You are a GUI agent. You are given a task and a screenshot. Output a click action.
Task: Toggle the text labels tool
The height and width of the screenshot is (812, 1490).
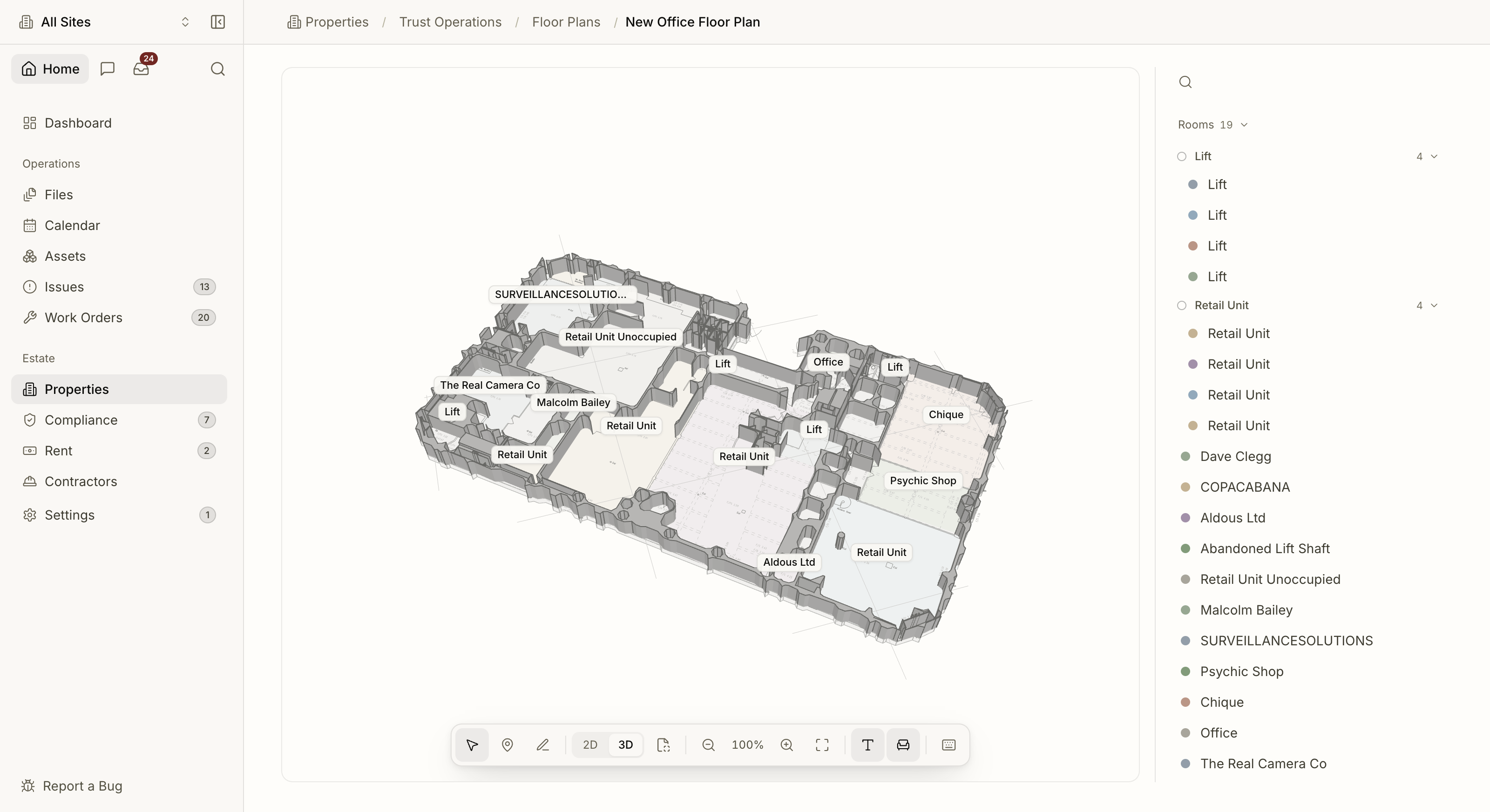(x=867, y=745)
